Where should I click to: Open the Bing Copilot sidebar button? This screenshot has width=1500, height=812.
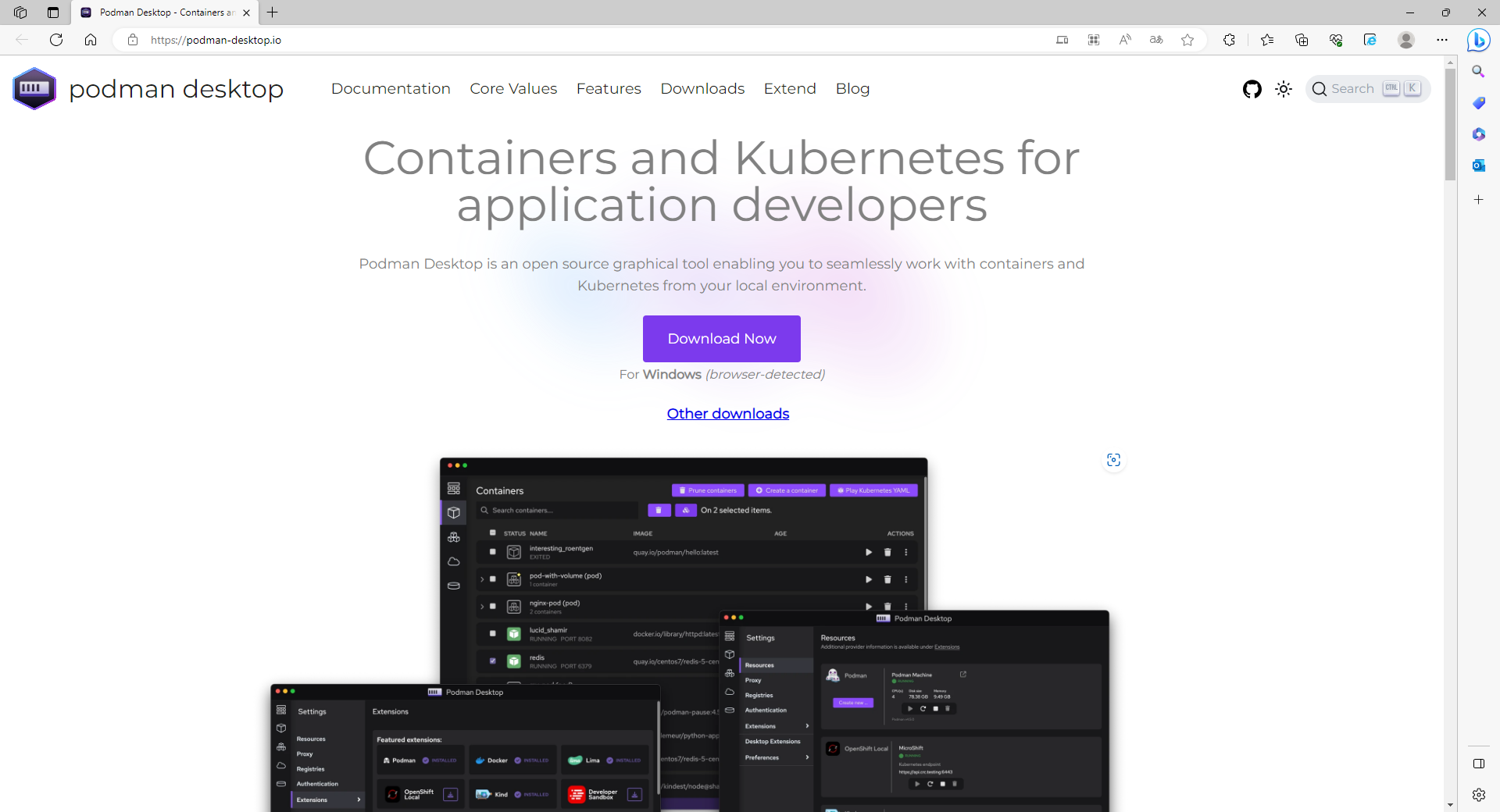click(1478, 40)
